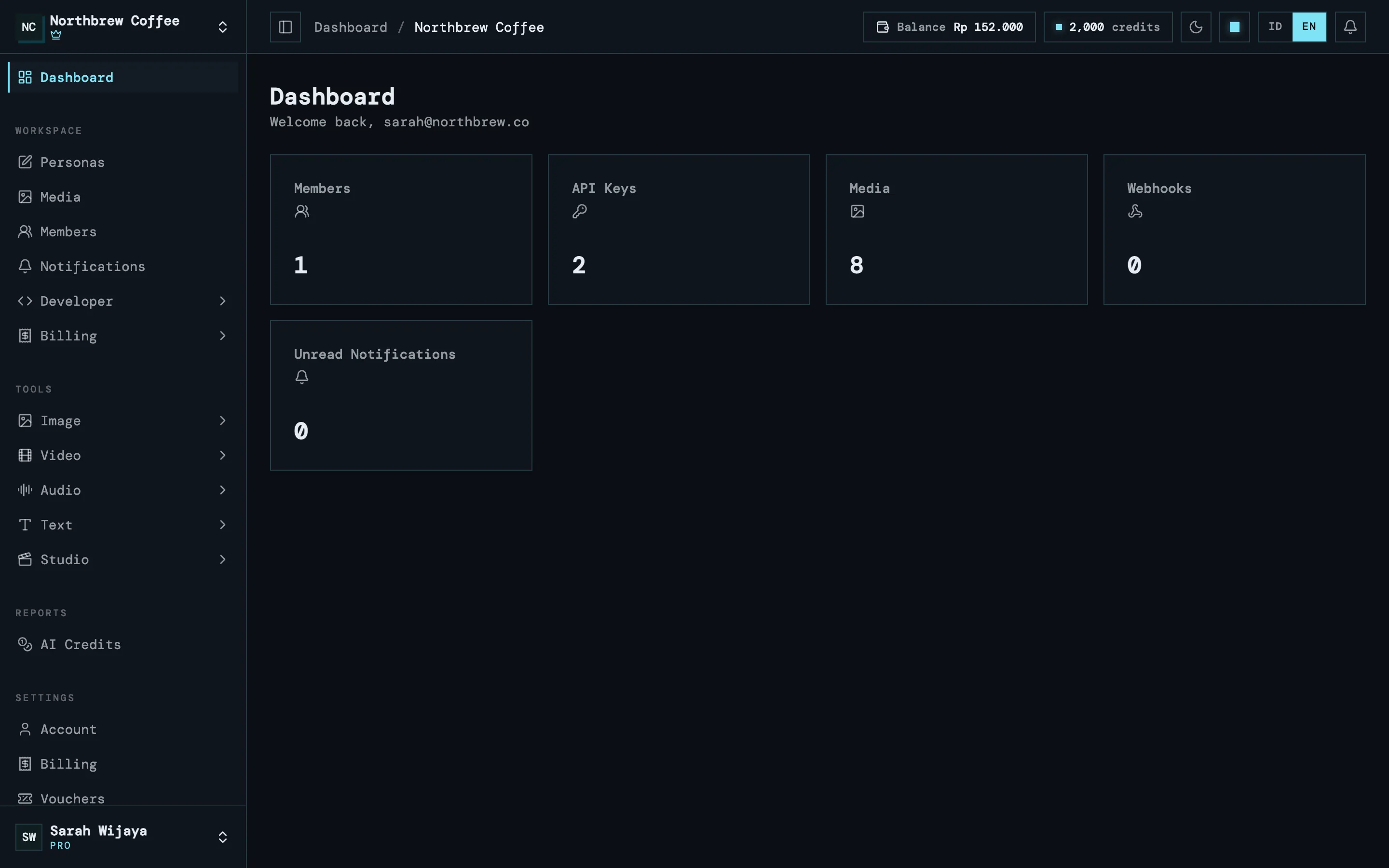
Task: Click the API Keys key icon
Action: (580, 211)
